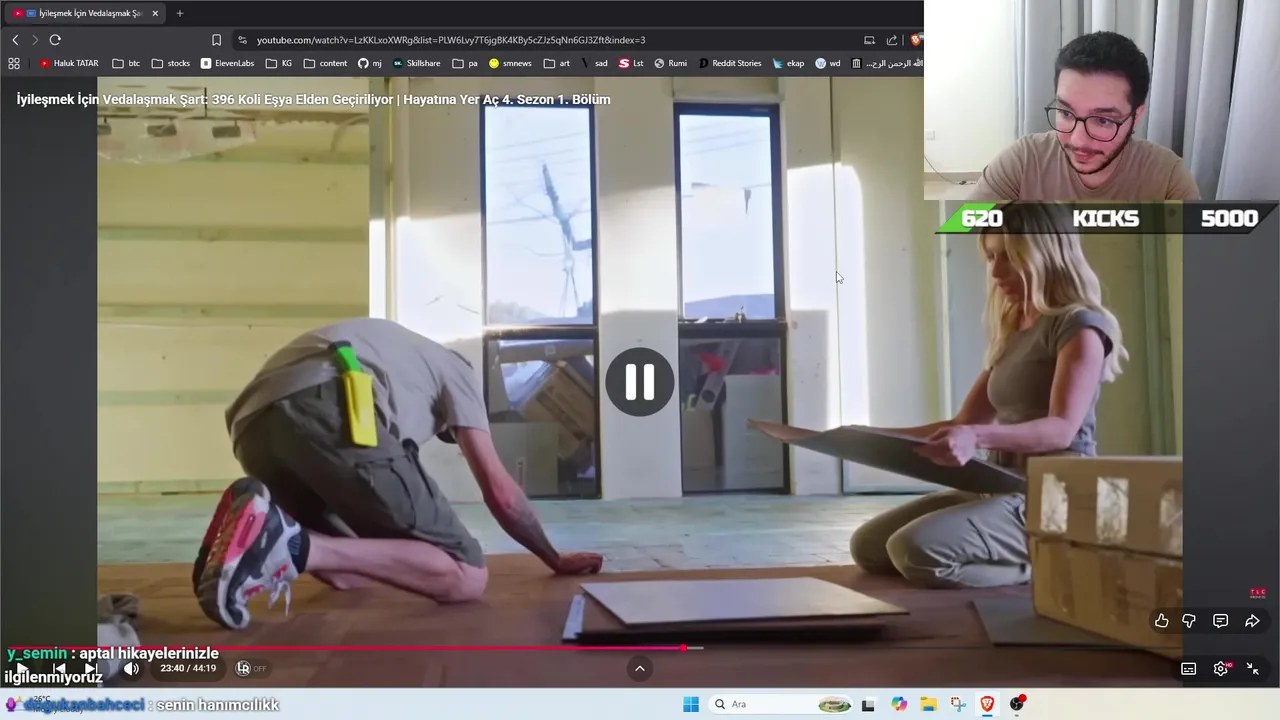
Task: Switch to Brave browser in the taskbar
Action: click(x=987, y=704)
